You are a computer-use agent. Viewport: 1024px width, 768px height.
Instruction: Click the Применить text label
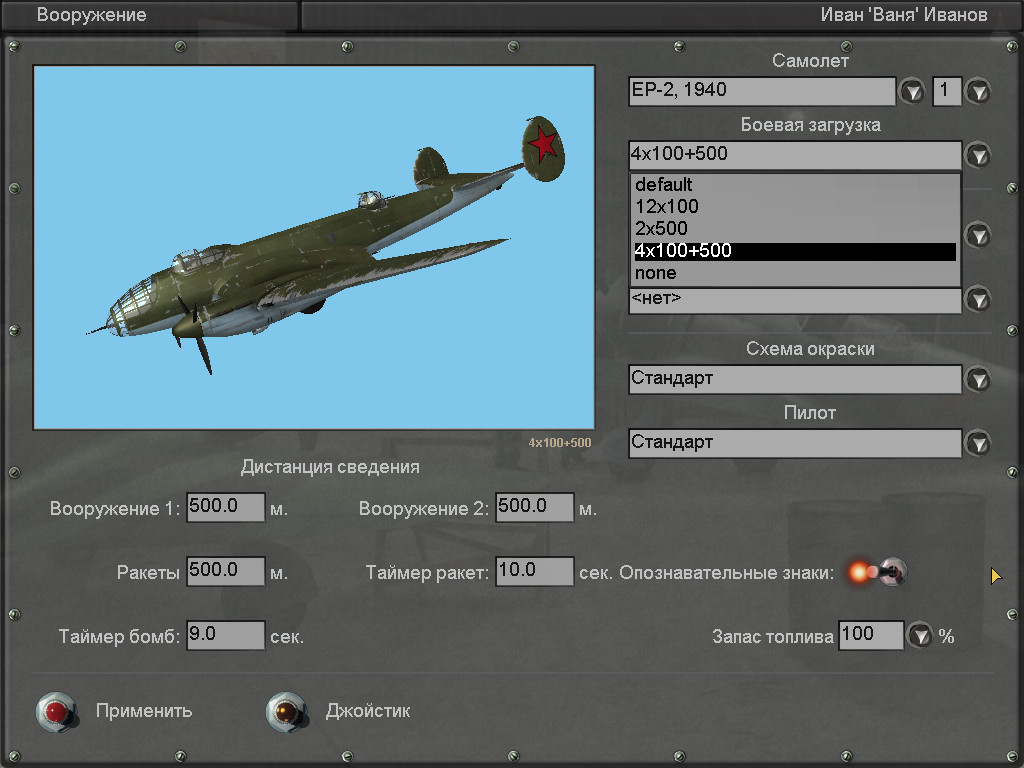pyautogui.click(x=144, y=711)
